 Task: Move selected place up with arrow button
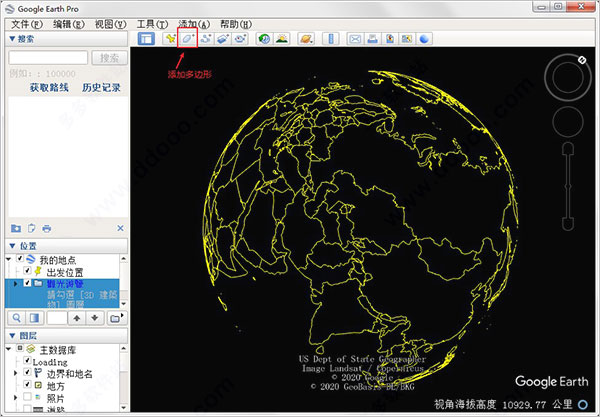coord(77,318)
